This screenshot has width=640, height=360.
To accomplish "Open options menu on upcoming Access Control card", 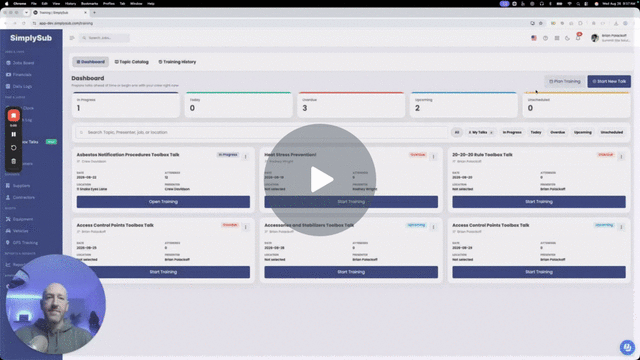I will (621, 227).
